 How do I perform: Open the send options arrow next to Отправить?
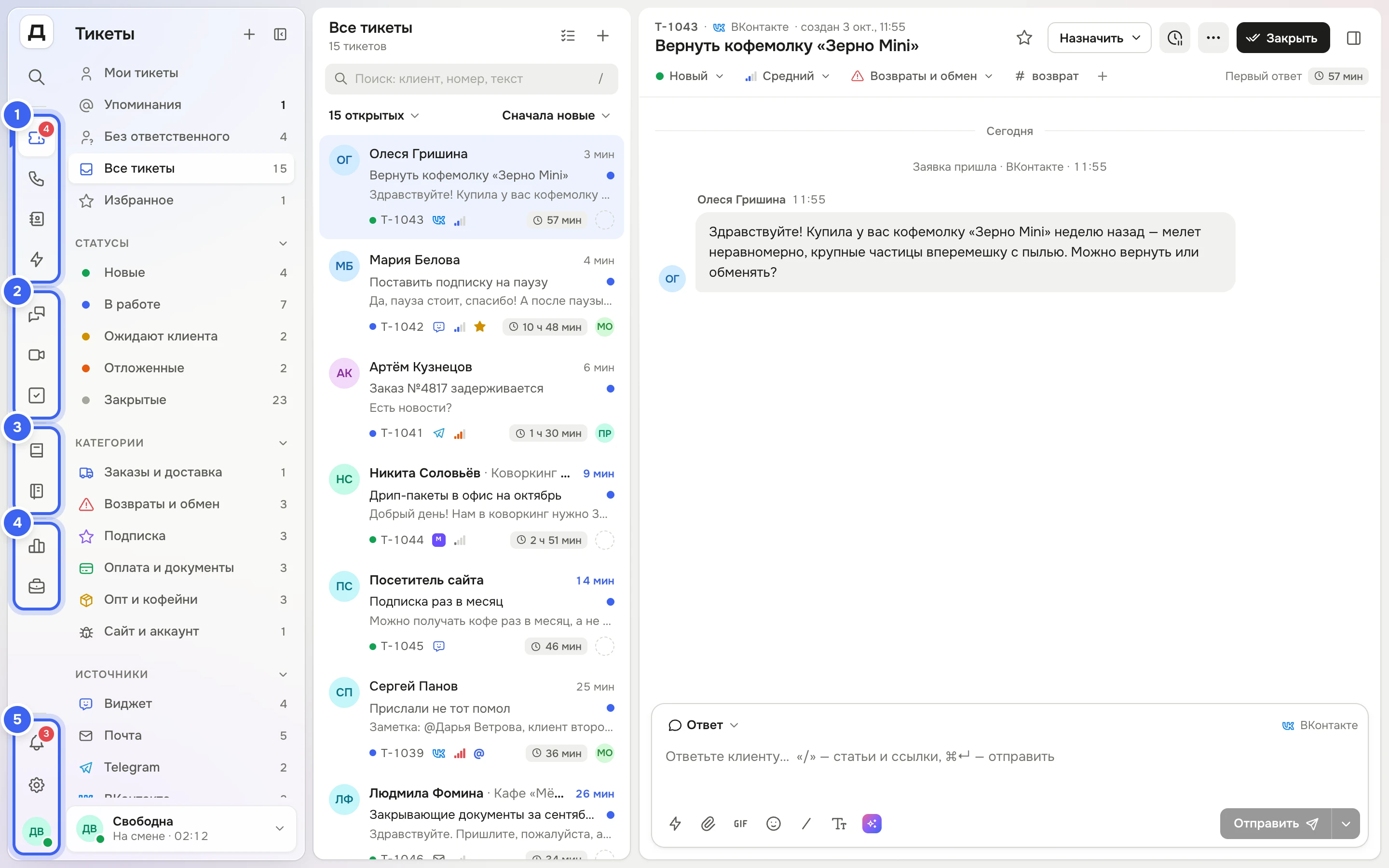(1346, 824)
